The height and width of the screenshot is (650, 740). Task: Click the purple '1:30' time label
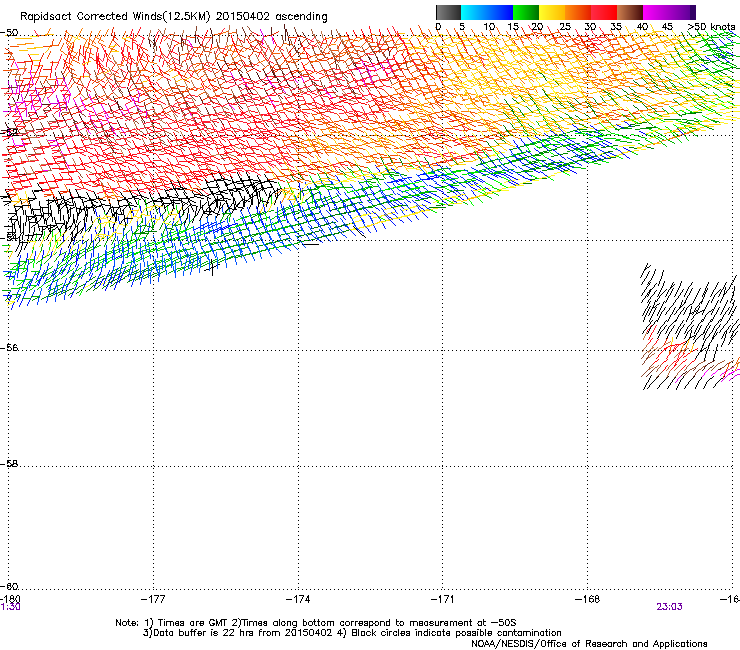(10, 607)
